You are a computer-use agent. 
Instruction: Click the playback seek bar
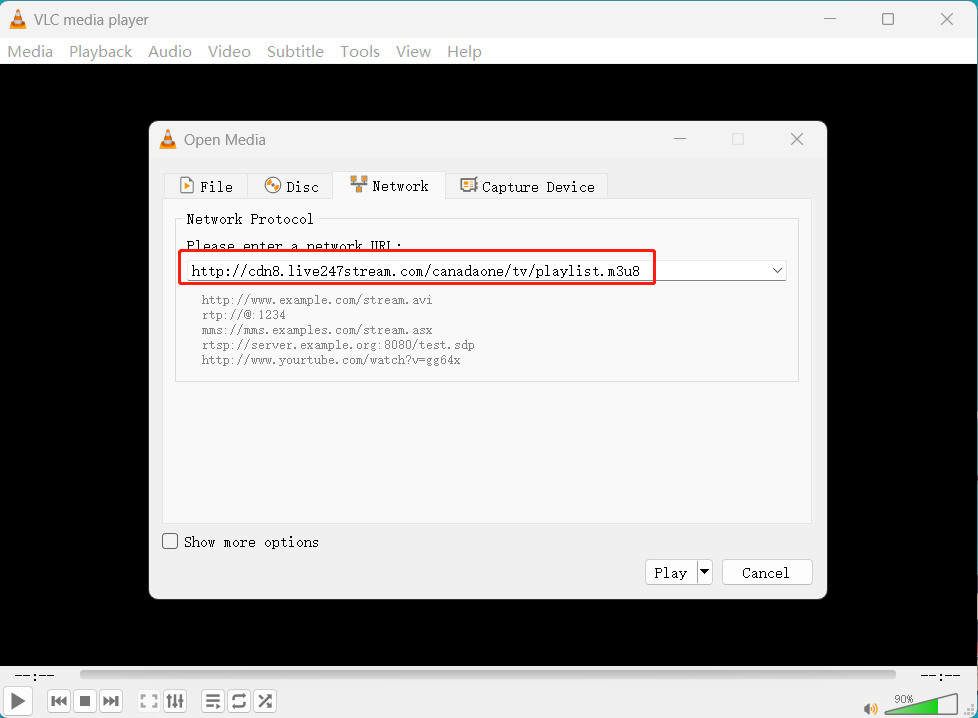coord(488,674)
